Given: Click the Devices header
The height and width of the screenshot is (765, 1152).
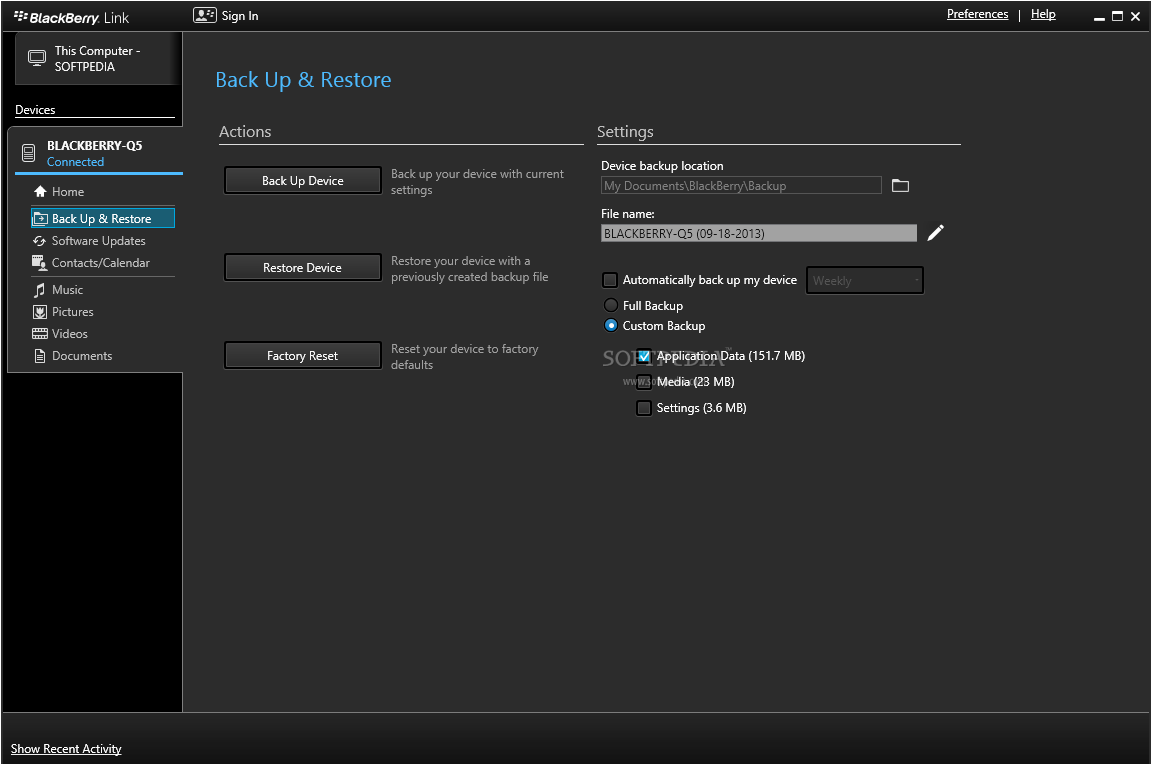Looking at the screenshot, I should (35, 109).
